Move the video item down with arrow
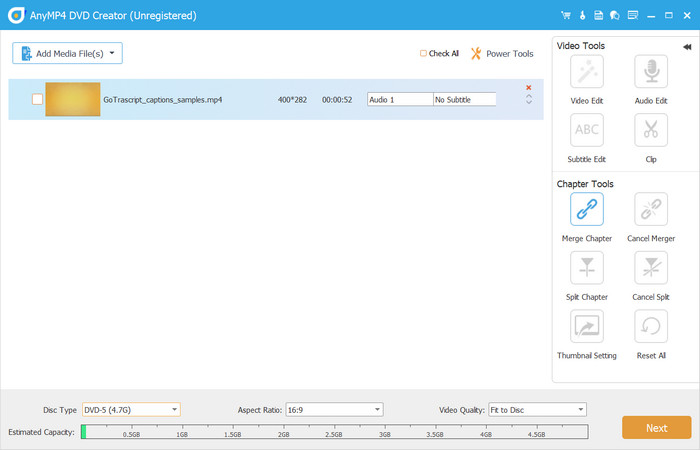700x450 pixels. click(x=529, y=102)
